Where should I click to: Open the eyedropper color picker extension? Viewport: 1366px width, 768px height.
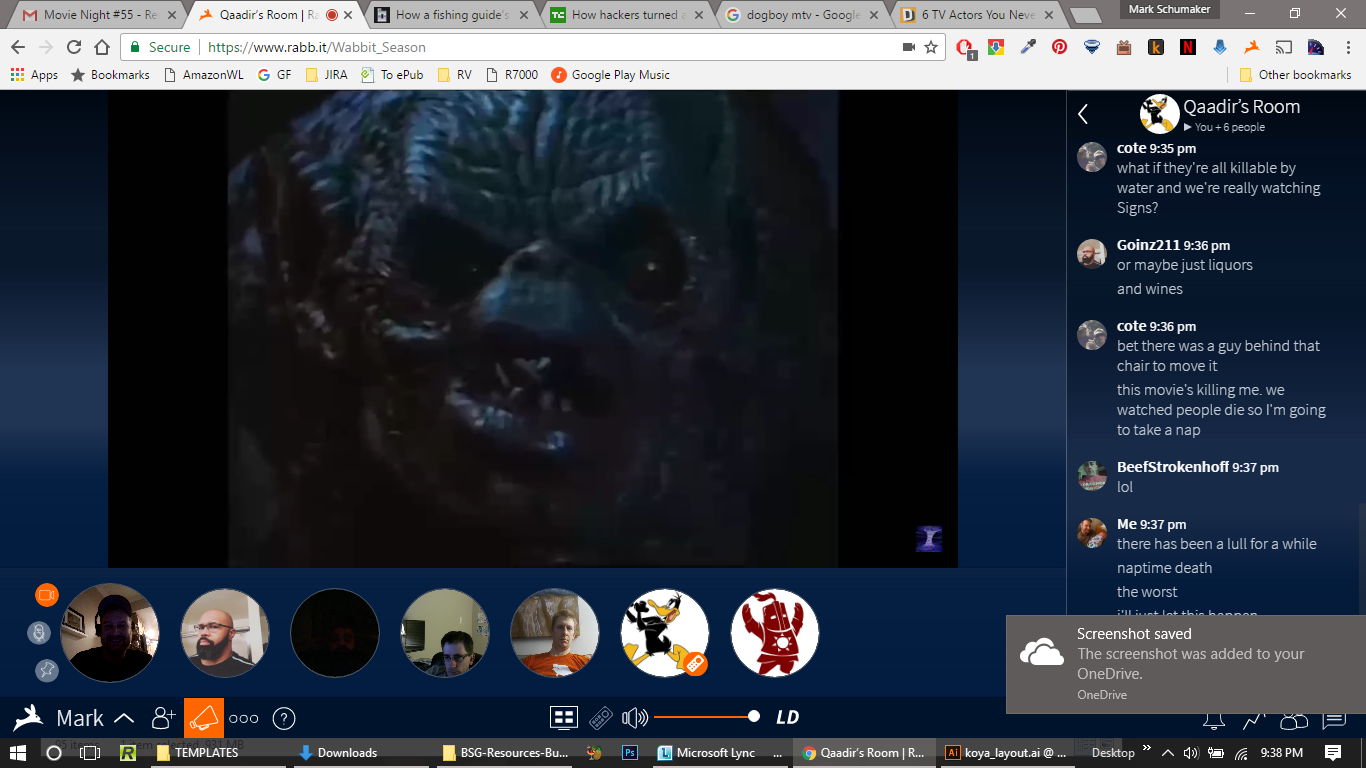coord(1027,47)
